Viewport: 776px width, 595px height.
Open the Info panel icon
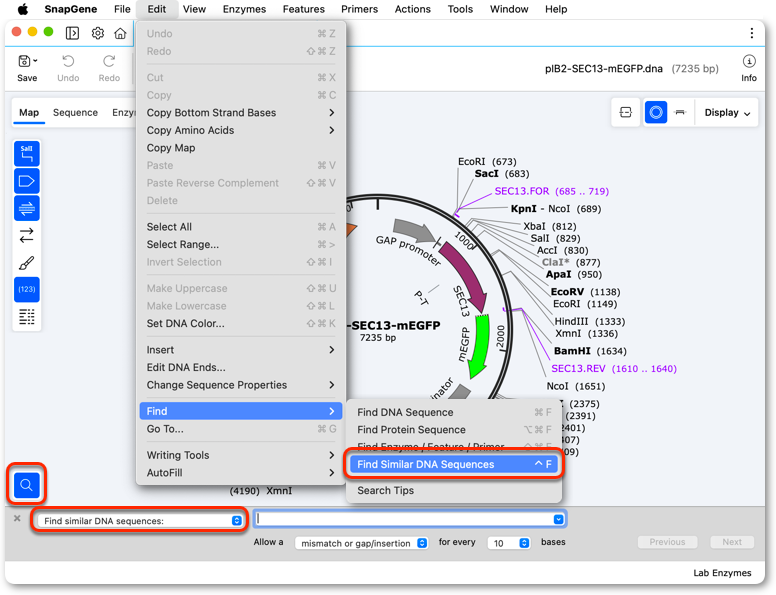749,61
